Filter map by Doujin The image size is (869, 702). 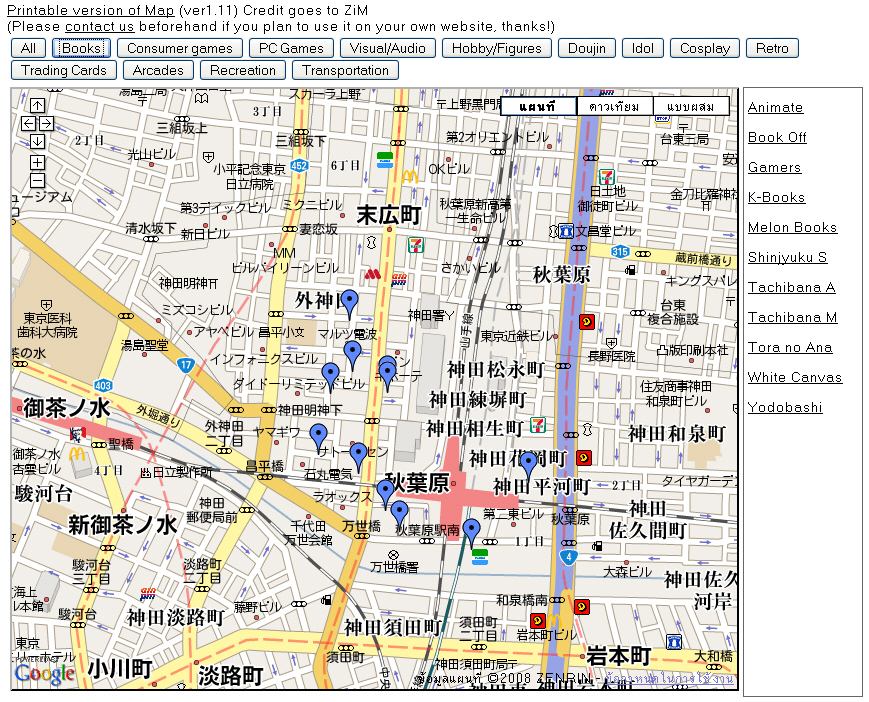click(586, 48)
